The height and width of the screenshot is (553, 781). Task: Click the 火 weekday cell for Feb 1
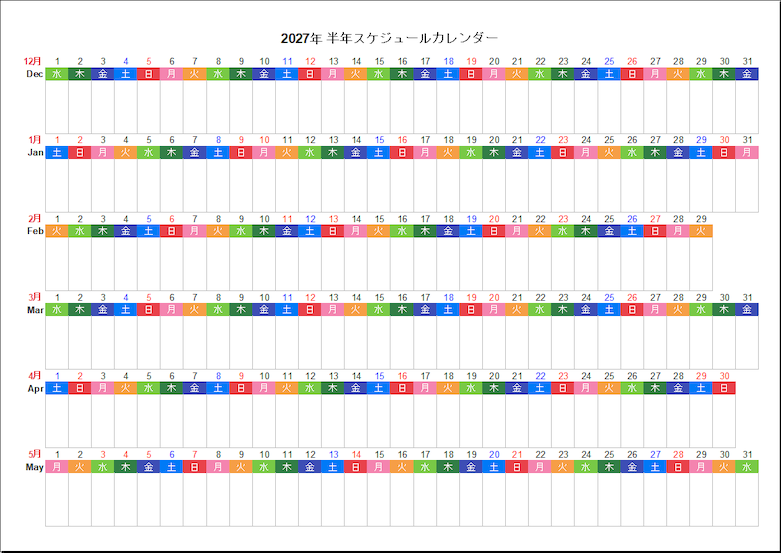[x=57, y=231]
